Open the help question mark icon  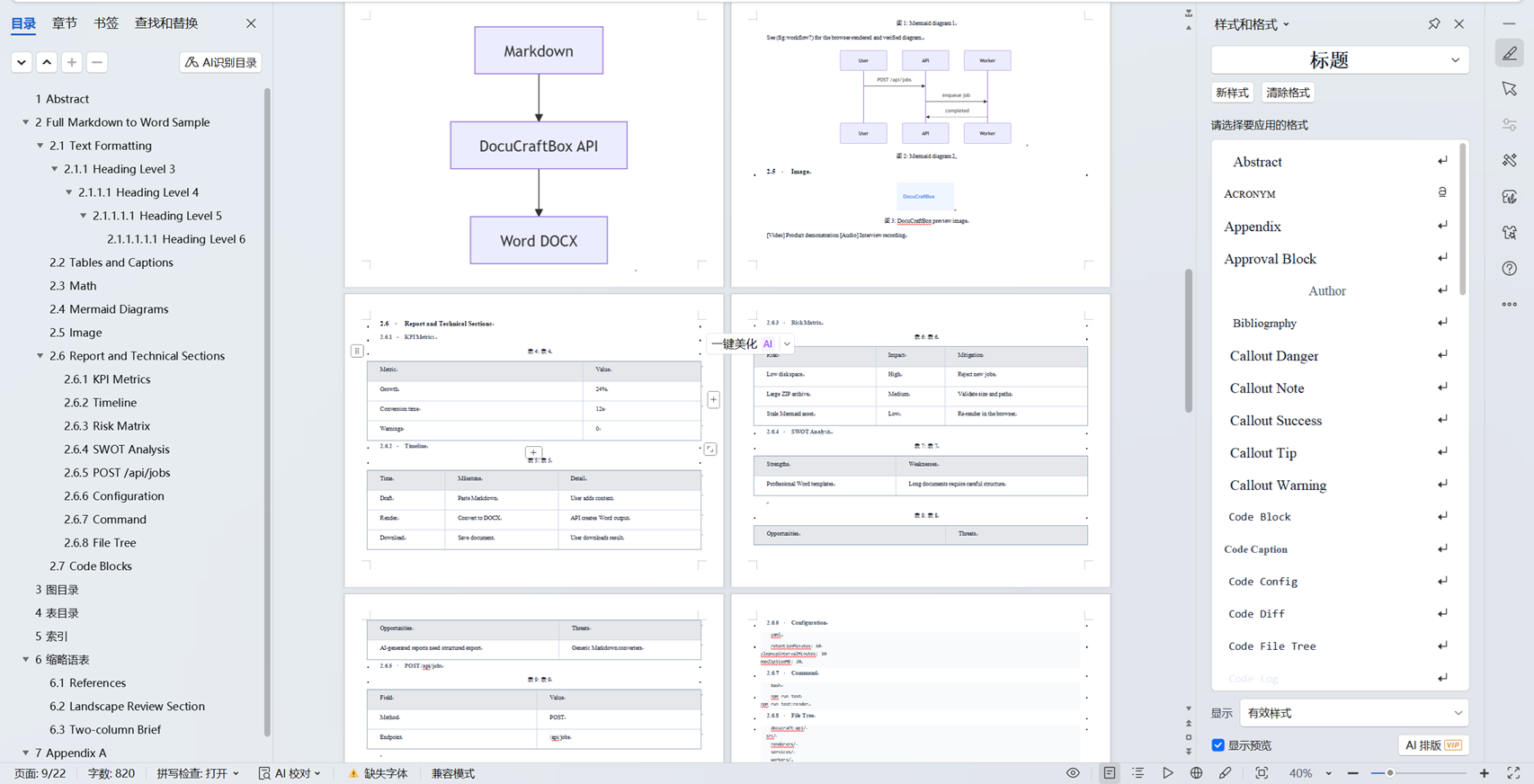(x=1510, y=268)
